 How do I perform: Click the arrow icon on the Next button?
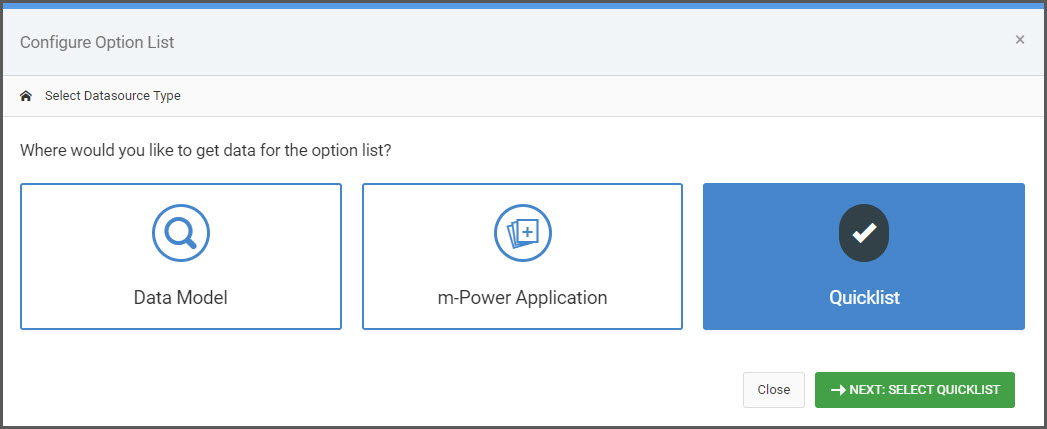[x=837, y=390]
